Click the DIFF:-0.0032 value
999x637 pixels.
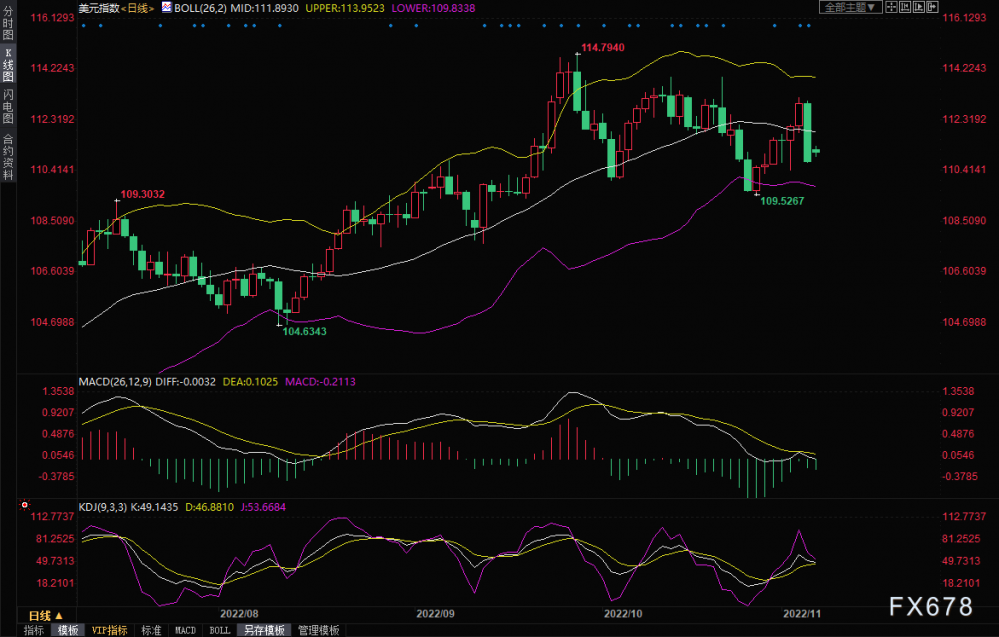tap(185, 382)
